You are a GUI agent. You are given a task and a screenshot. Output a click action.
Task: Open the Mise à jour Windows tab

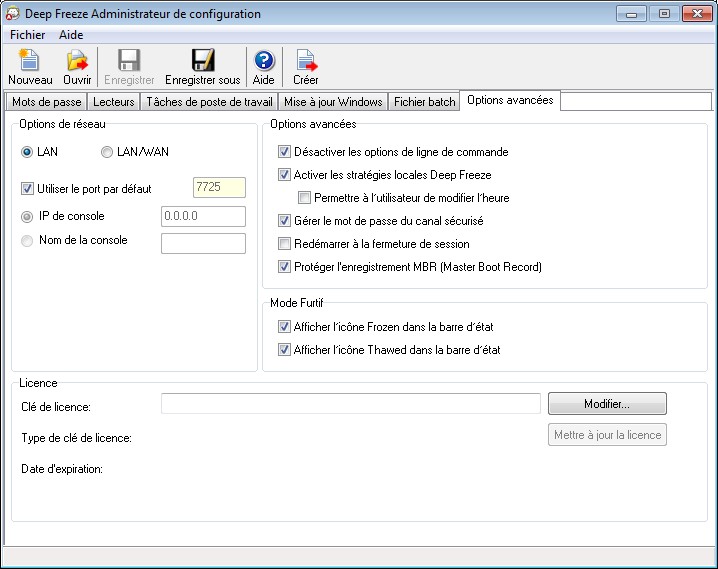(x=333, y=102)
